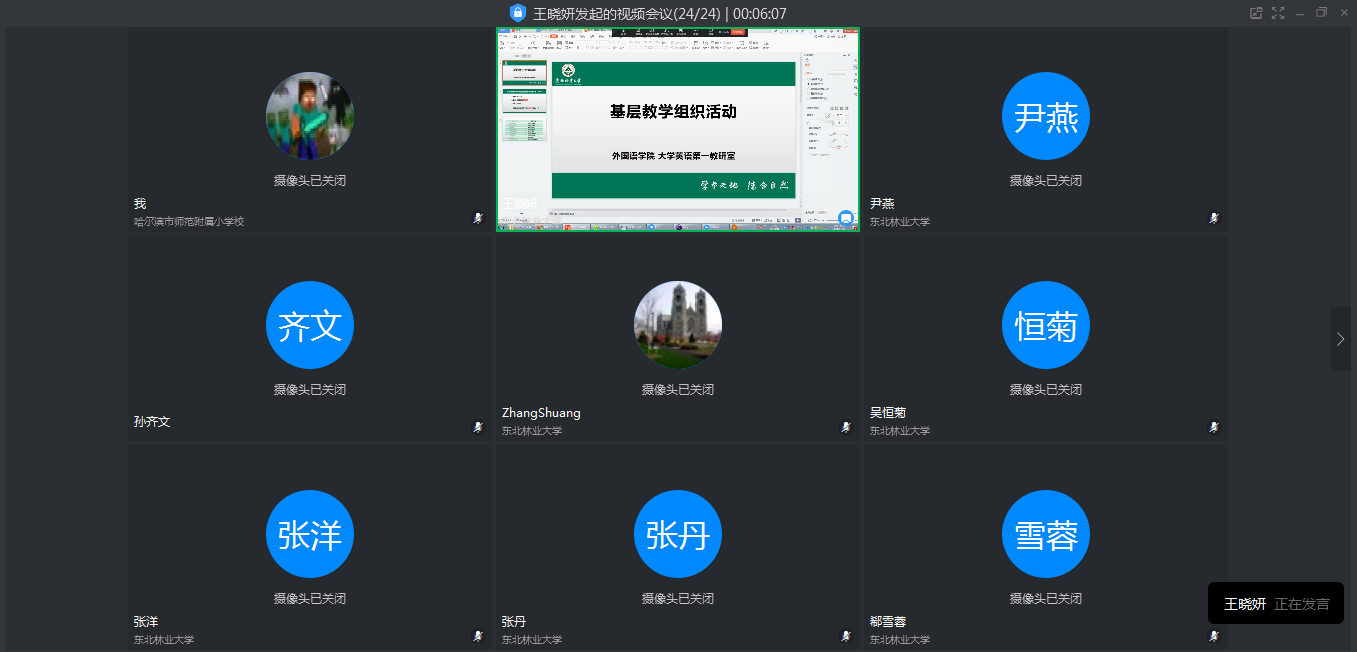Image resolution: width=1357 pixels, height=652 pixels.
Task: Toggle mute on 张洋's tile
Action: coord(477,635)
